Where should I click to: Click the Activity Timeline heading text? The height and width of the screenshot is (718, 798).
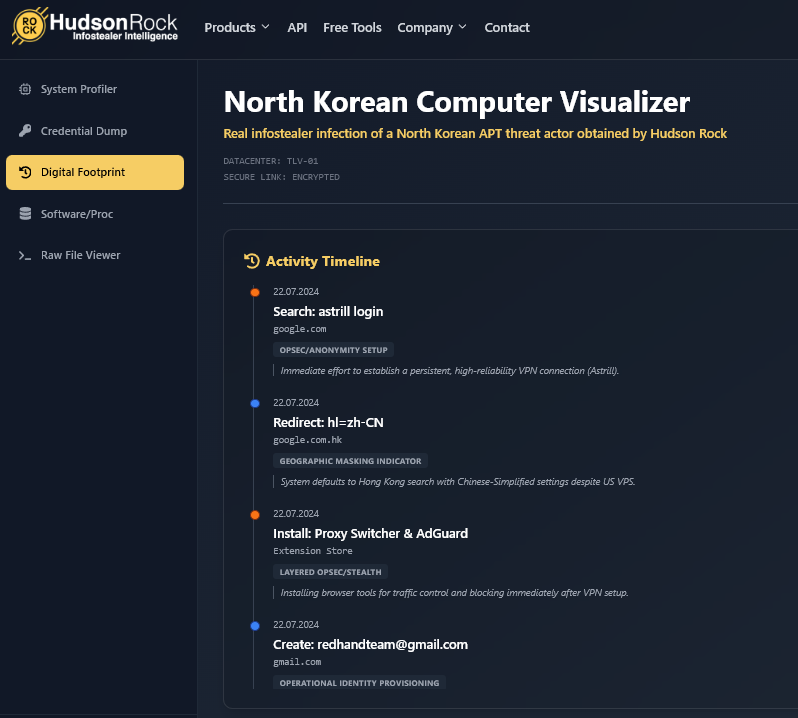coord(323,261)
